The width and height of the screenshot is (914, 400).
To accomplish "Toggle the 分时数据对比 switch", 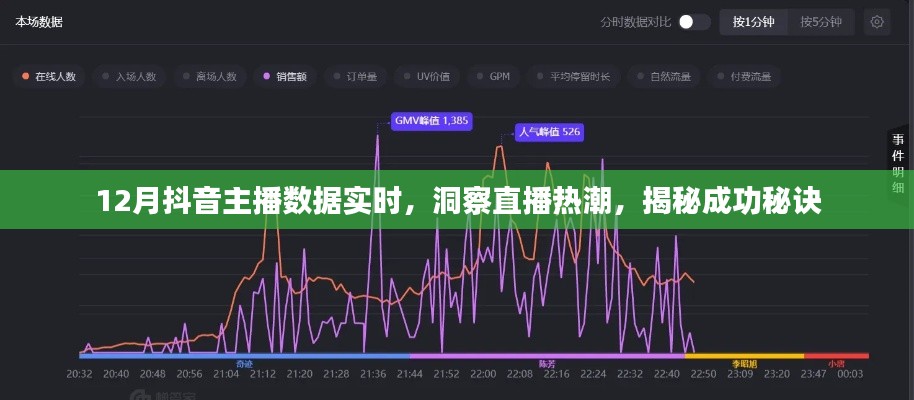I will (x=694, y=22).
